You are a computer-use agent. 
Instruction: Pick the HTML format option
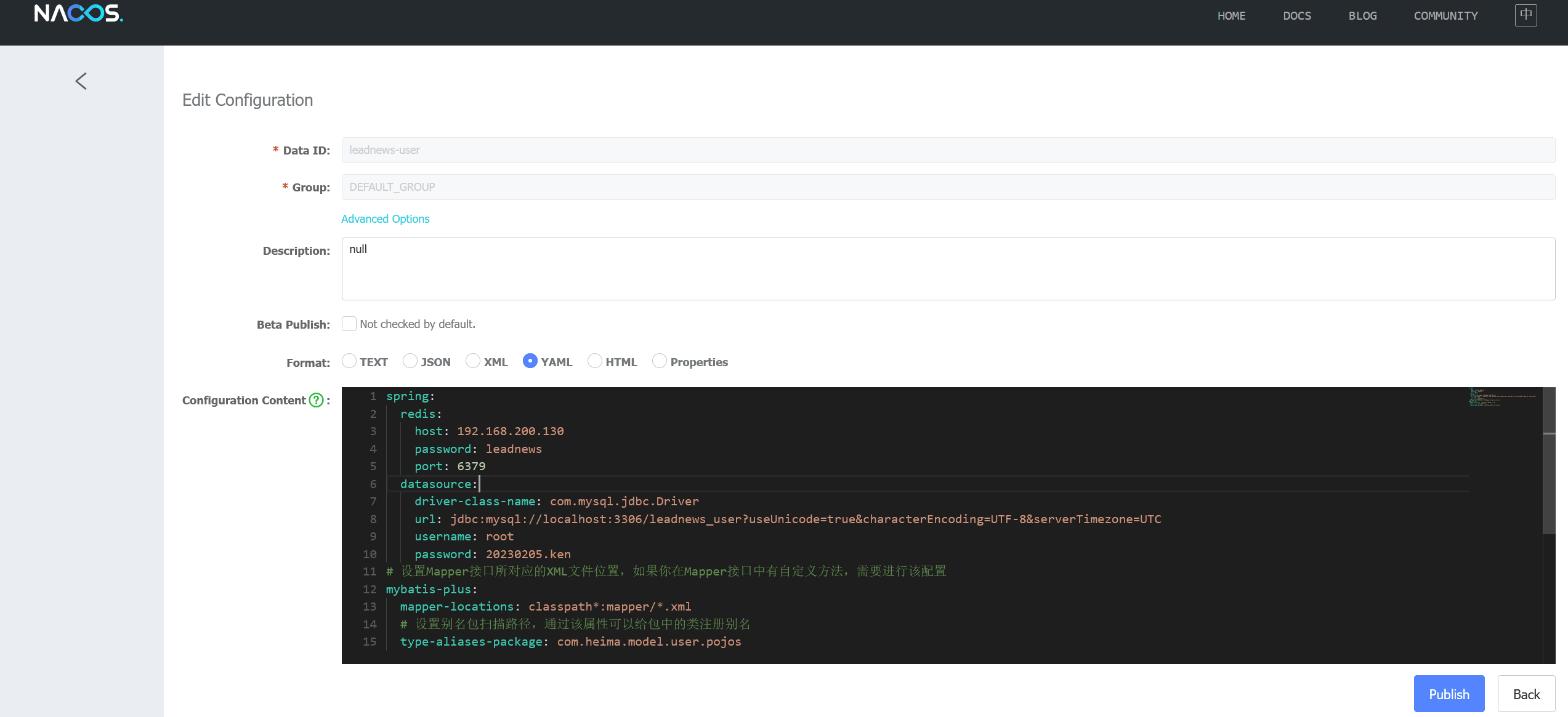595,361
